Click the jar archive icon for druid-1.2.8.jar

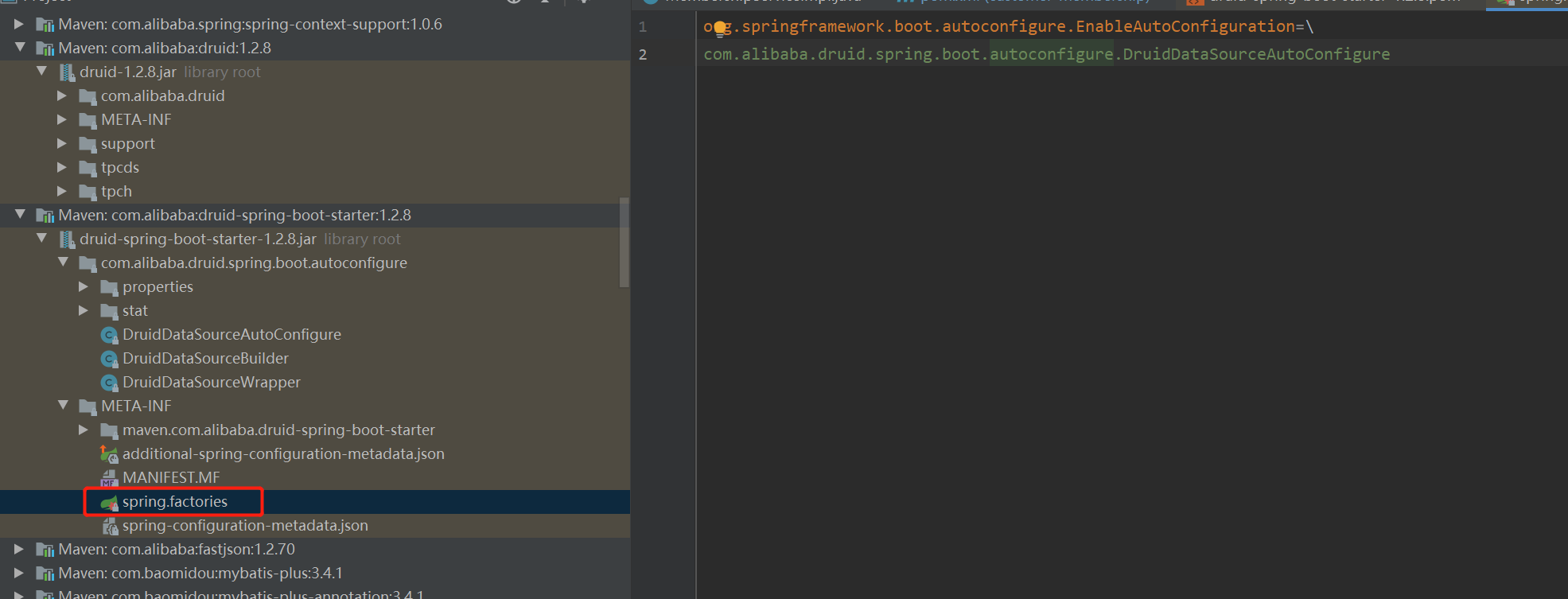point(67,72)
